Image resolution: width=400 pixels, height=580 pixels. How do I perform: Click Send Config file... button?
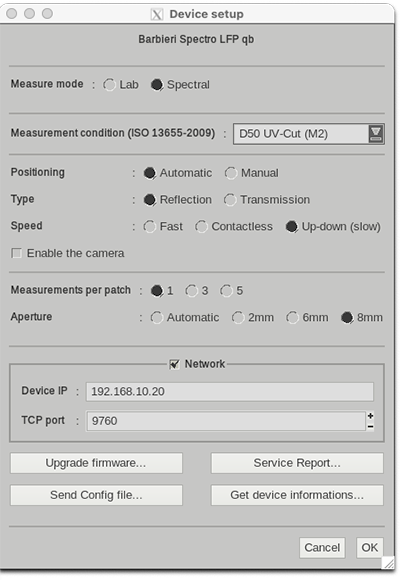[96, 495]
